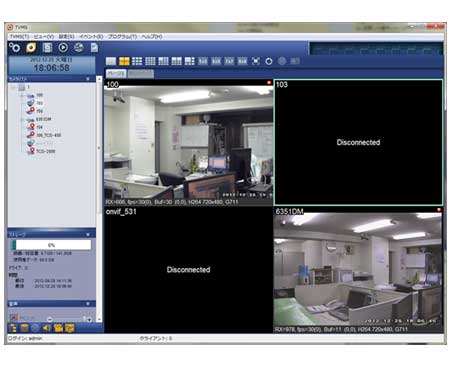Select the 3x3 grid layout icon

(137, 61)
